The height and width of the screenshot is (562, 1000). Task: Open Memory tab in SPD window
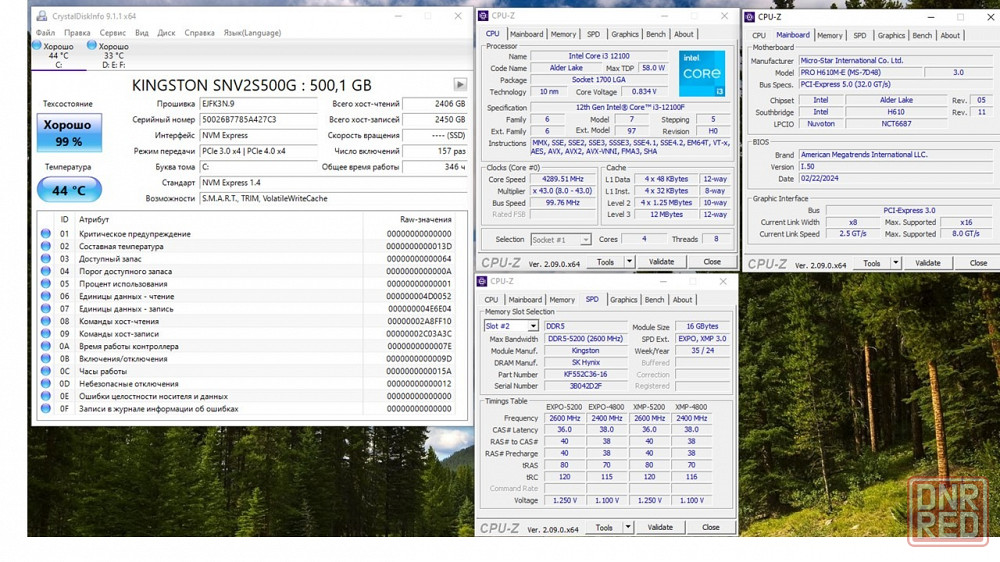tap(562, 300)
